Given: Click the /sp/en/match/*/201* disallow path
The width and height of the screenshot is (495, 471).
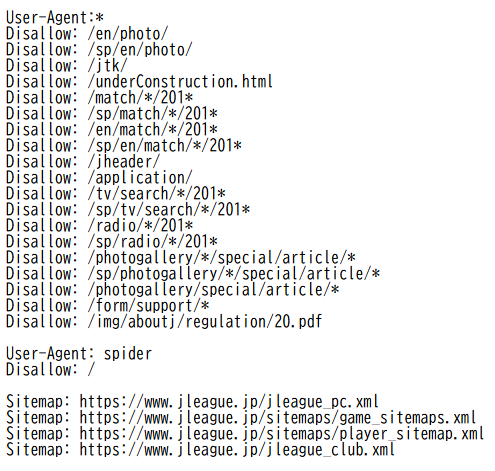Looking at the screenshot, I should tap(164, 146).
